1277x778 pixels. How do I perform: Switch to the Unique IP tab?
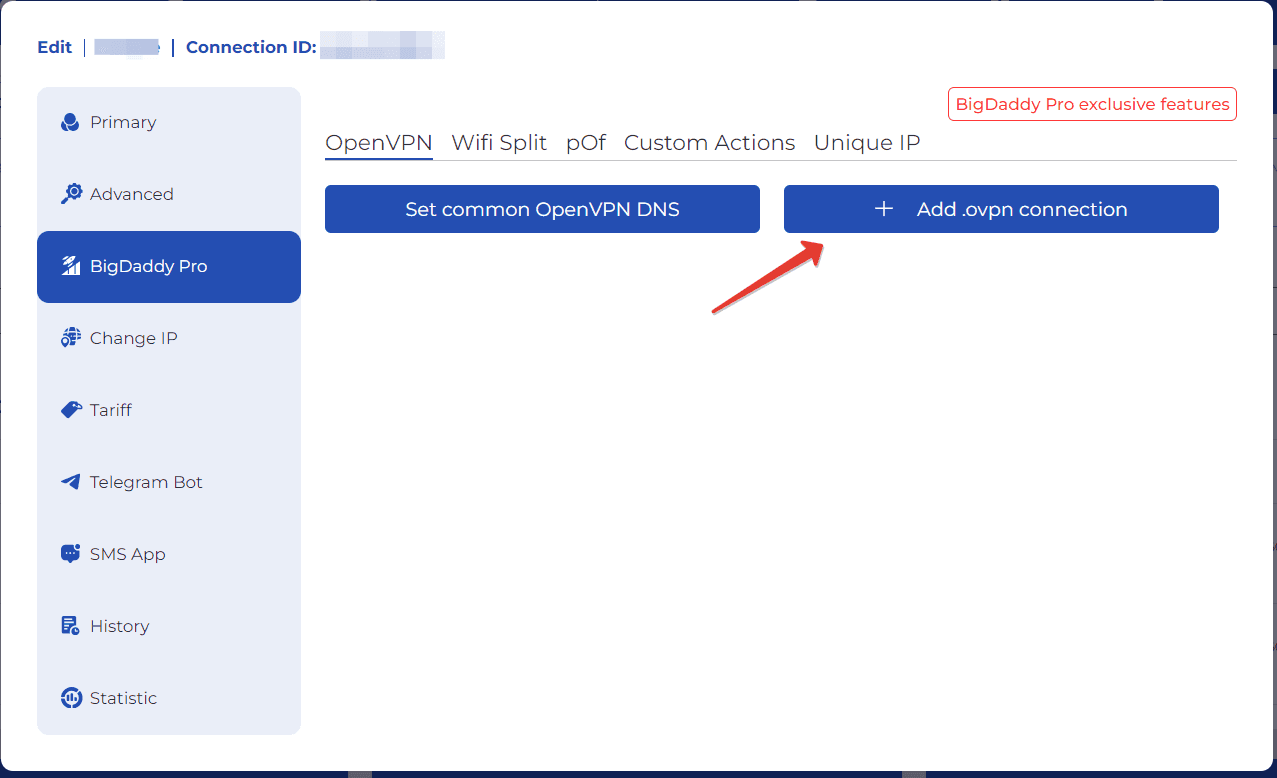[866, 143]
